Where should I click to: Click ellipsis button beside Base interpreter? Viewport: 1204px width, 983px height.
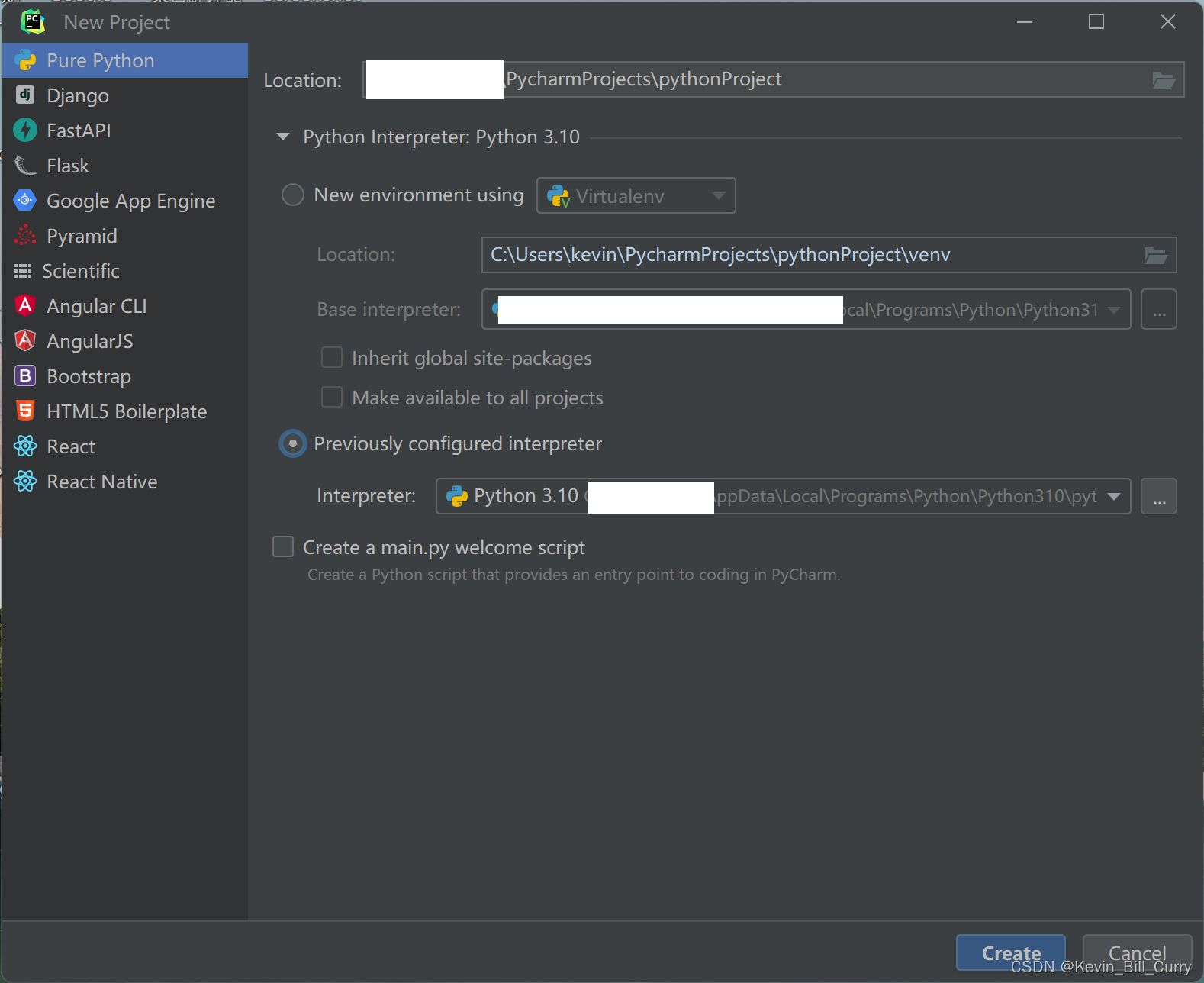click(x=1159, y=309)
